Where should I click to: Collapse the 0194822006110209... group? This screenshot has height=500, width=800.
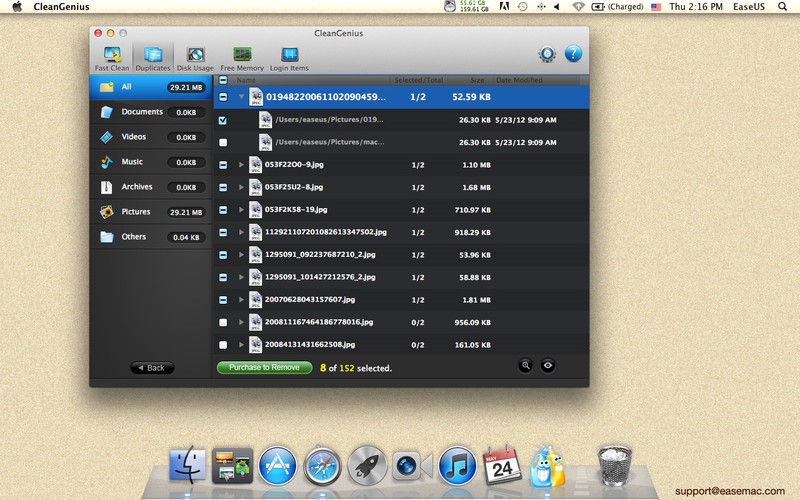(241, 96)
